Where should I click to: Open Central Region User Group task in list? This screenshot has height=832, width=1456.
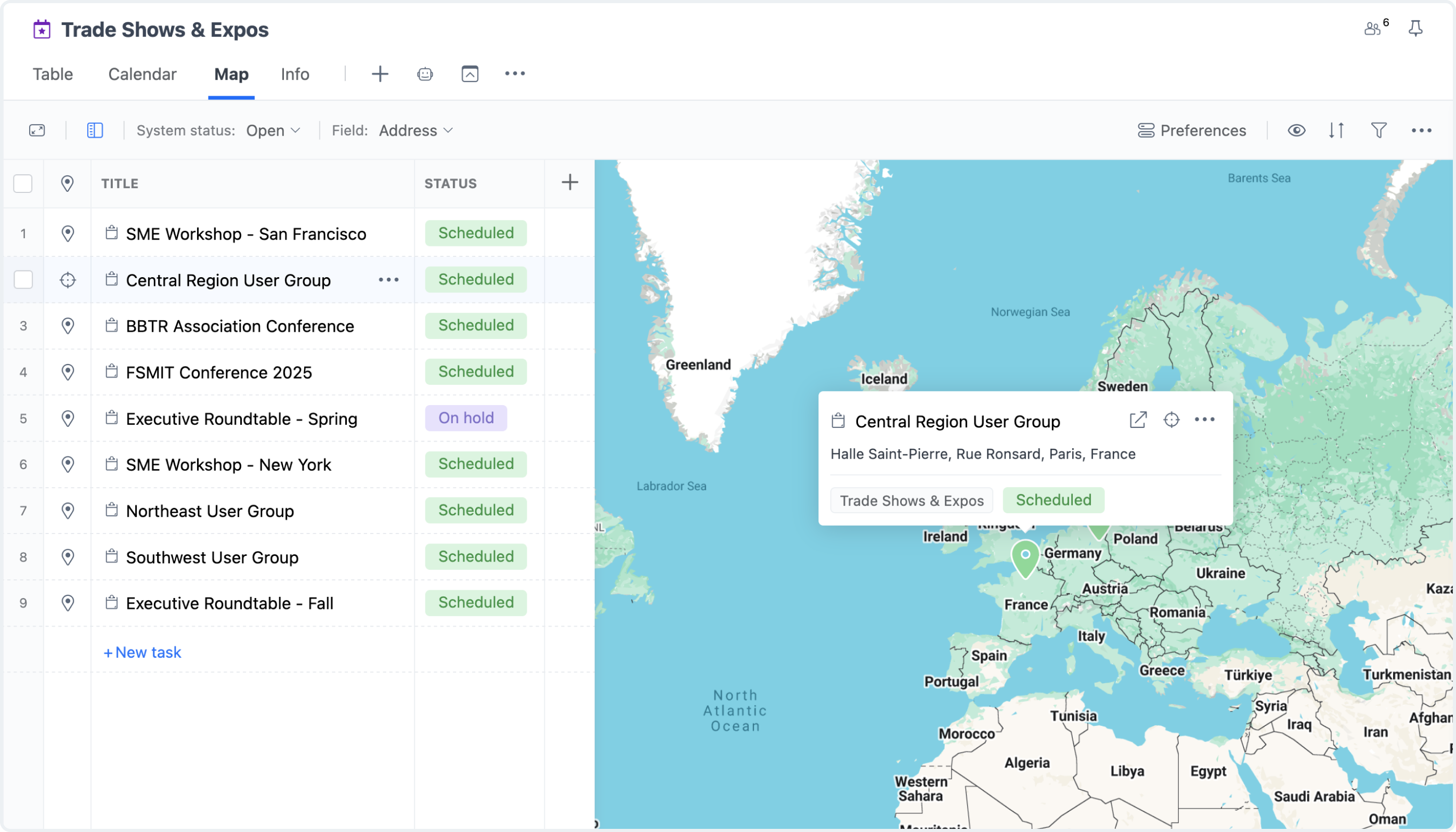point(228,280)
